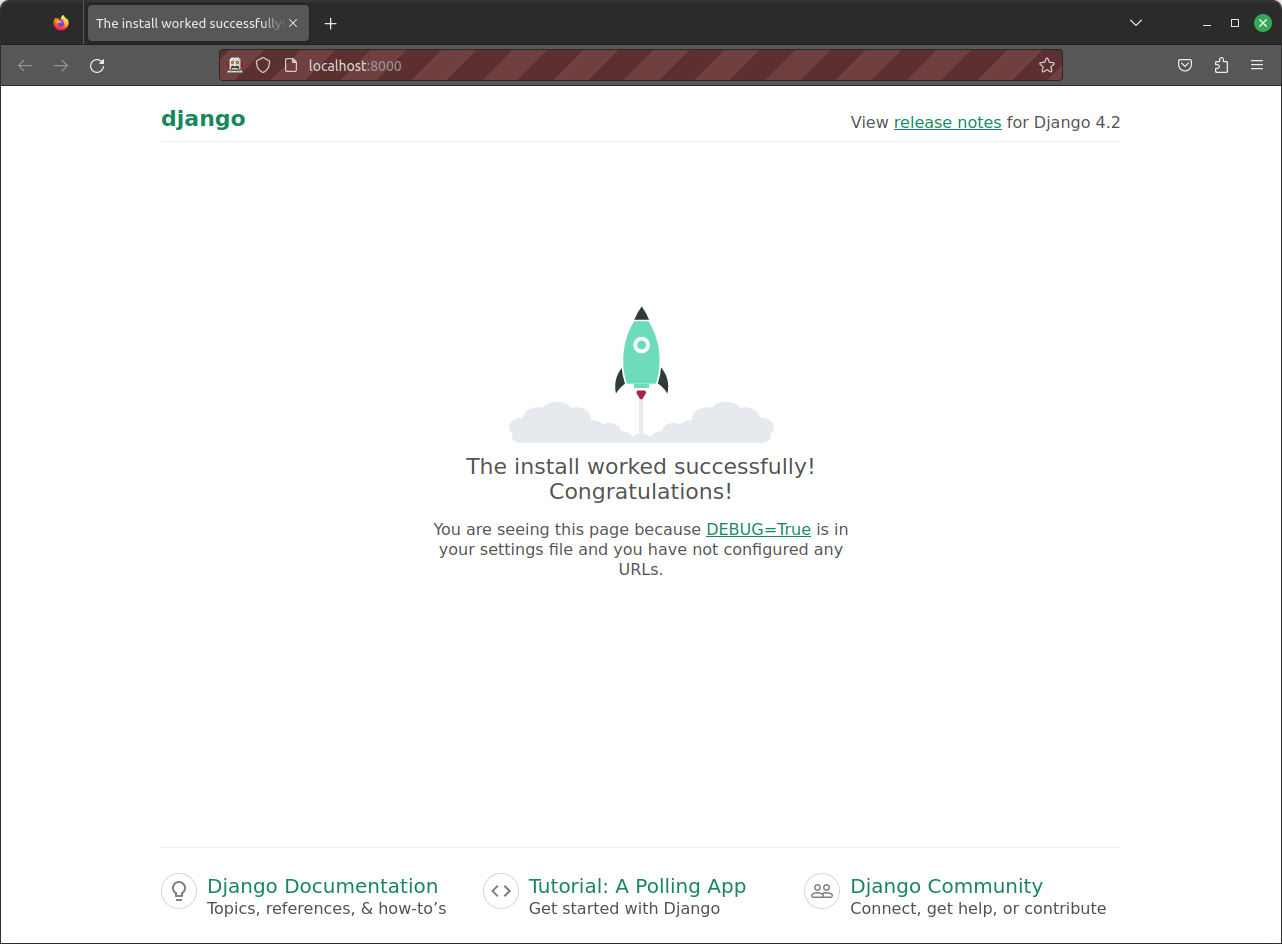
Task: Reload the current page
Action: [x=97, y=66]
